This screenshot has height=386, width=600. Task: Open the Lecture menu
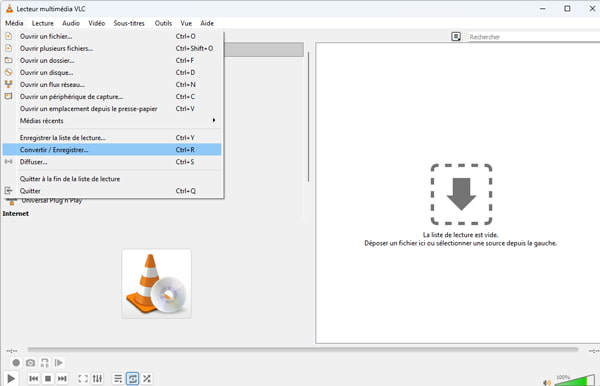click(42, 23)
